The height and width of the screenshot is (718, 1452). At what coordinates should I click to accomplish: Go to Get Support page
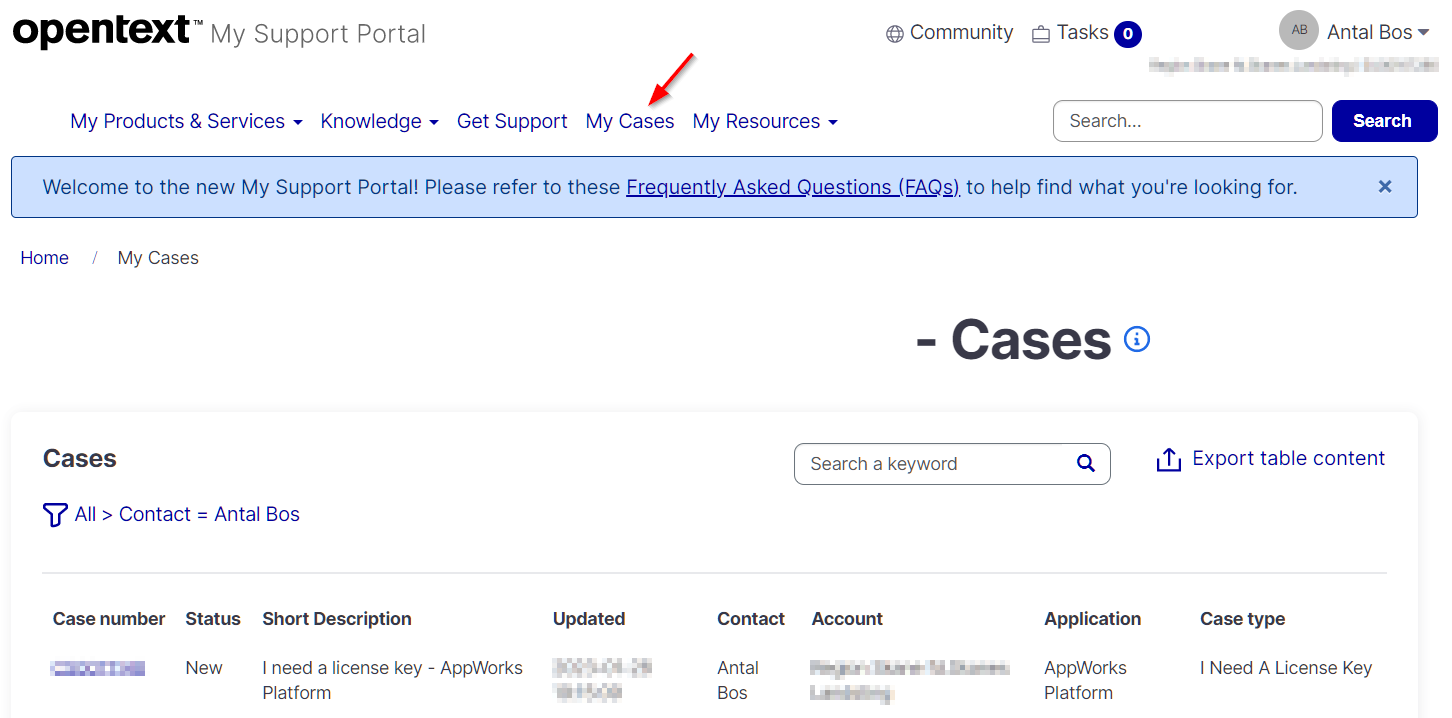click(512, 121)
